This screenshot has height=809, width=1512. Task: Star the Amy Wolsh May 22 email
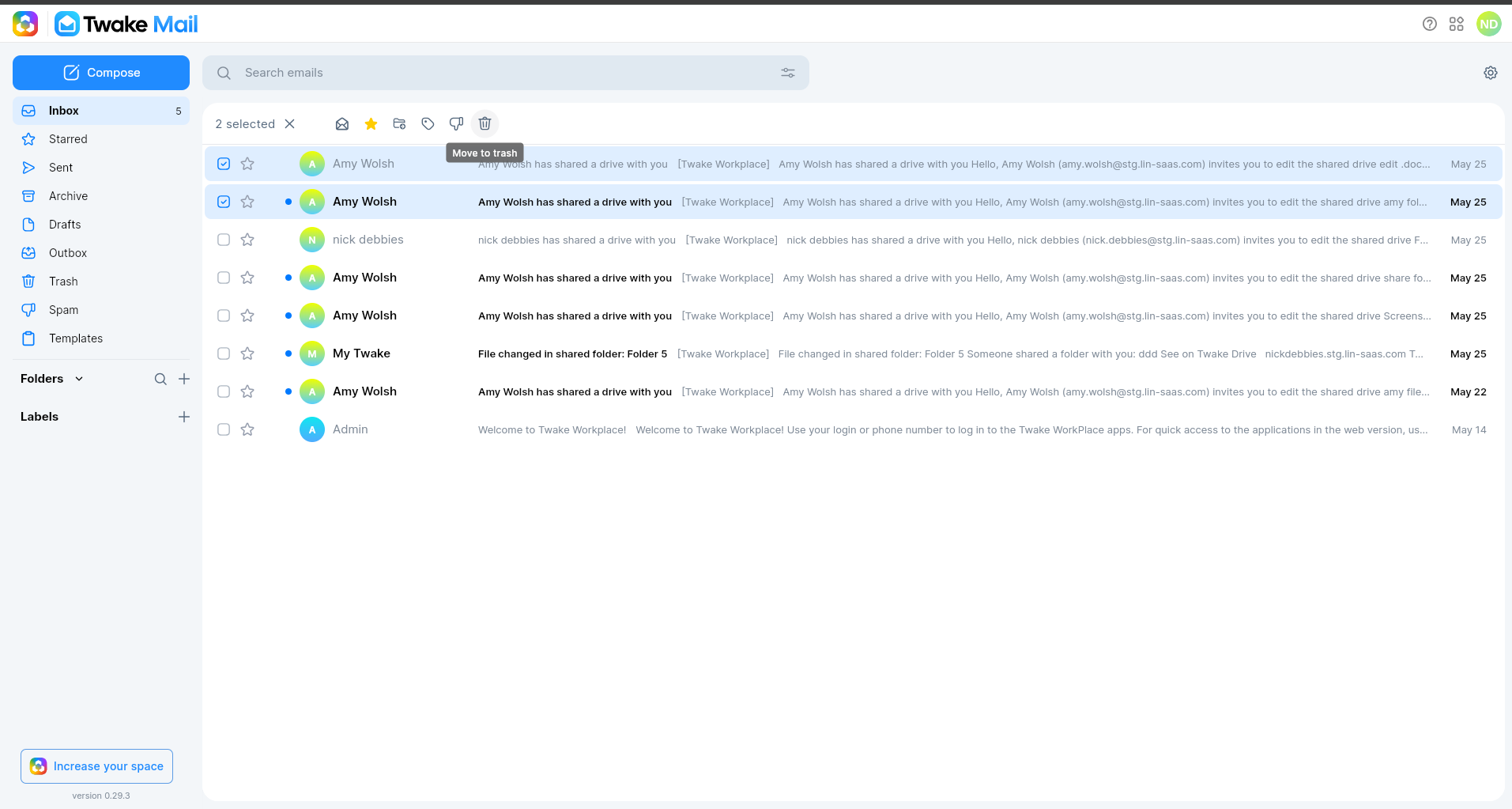tap(247, 391)
